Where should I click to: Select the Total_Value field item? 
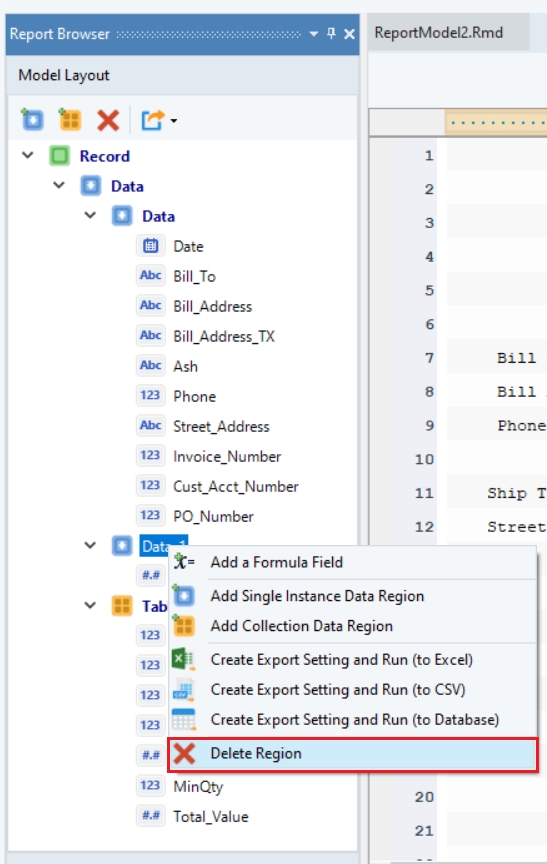click(210, 817)
